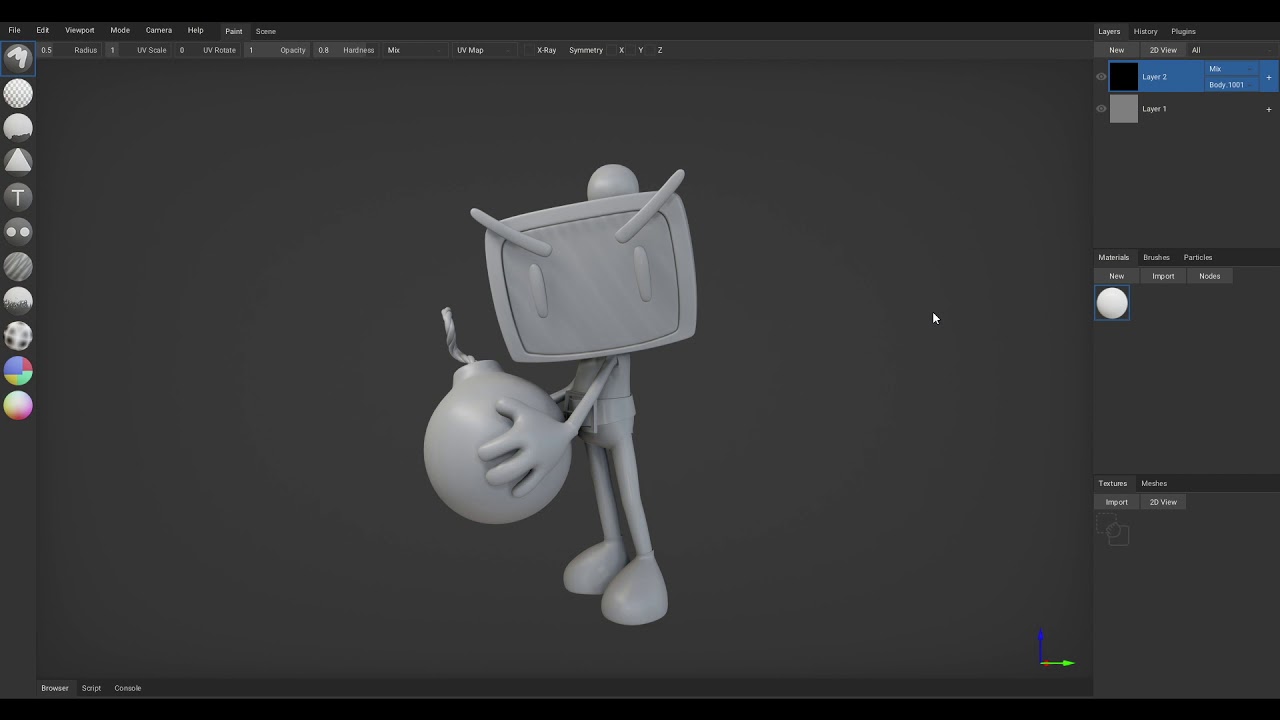Image resolution: width=1280 pixels, height=720 pixels.
Task: Open the Viewport menu
Action: tap(80, 30)
